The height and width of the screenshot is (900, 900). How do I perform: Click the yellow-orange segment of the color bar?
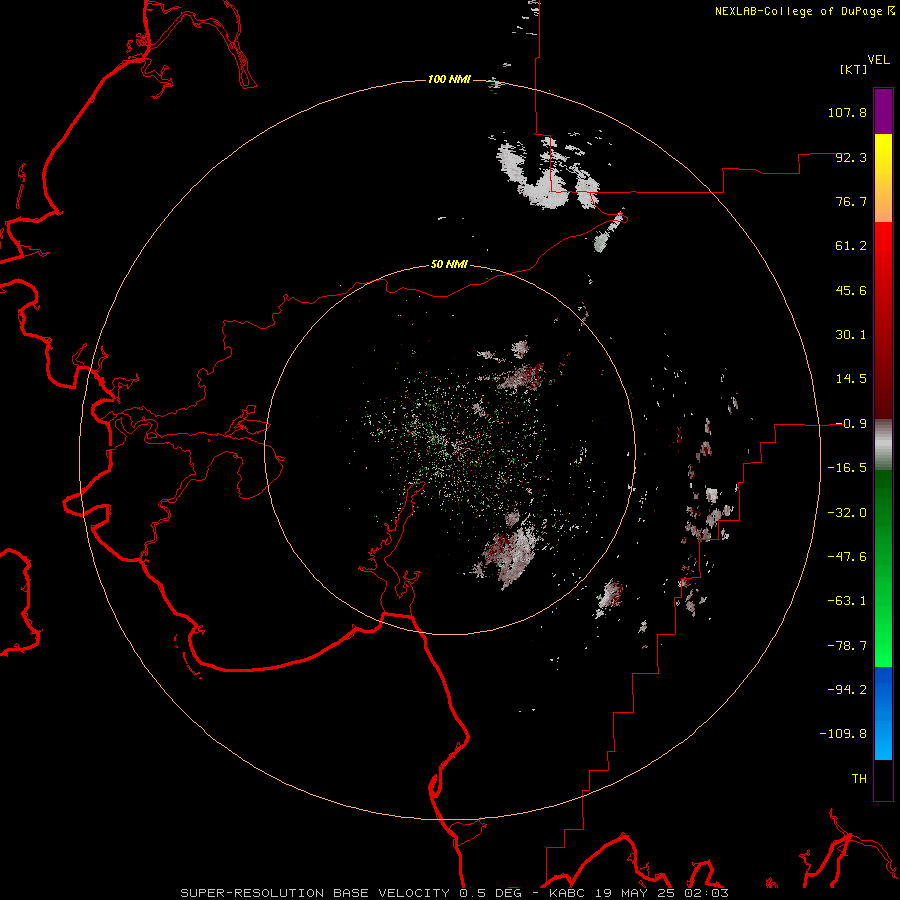[x=883, y=178]
